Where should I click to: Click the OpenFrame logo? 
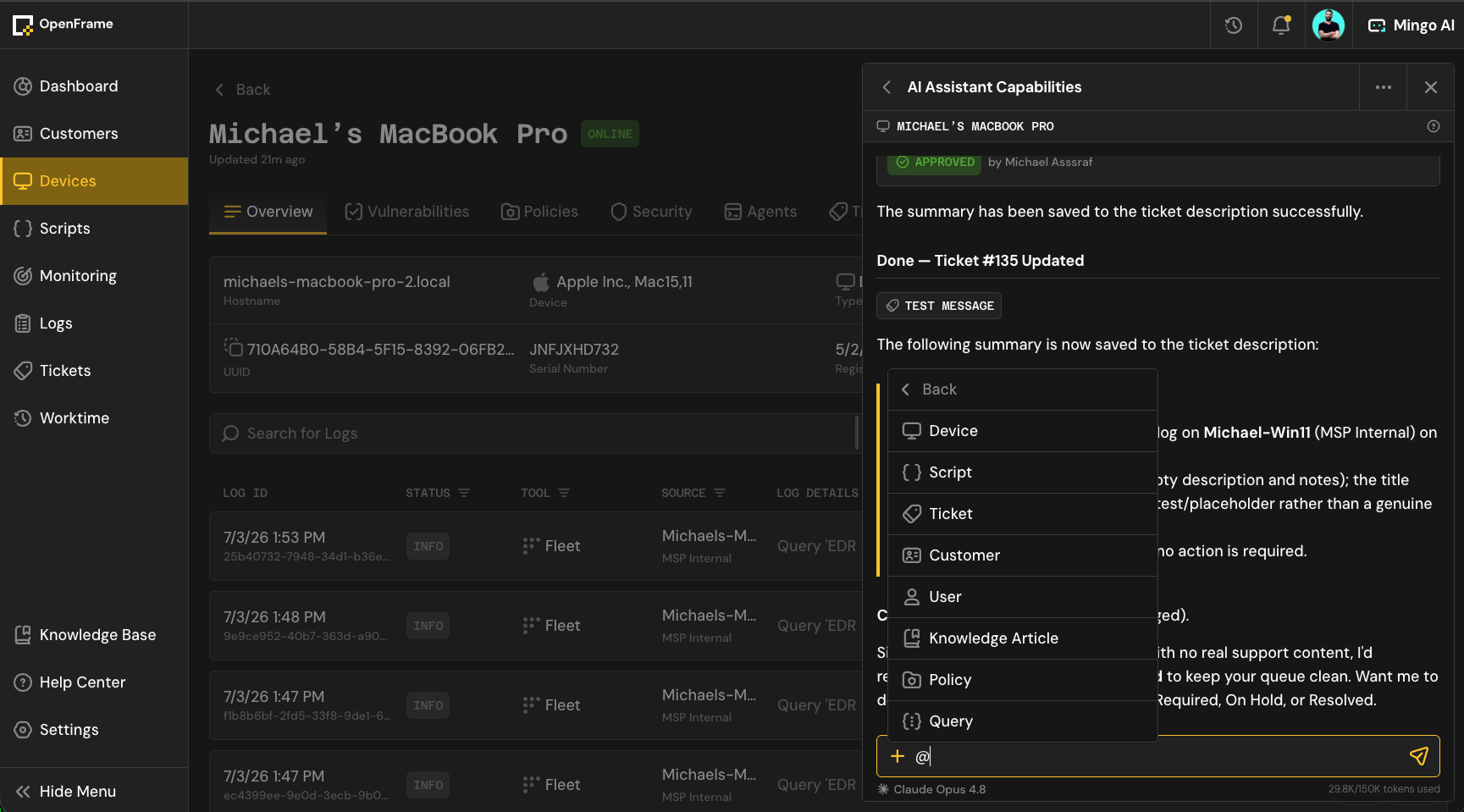tap(64, 25)
